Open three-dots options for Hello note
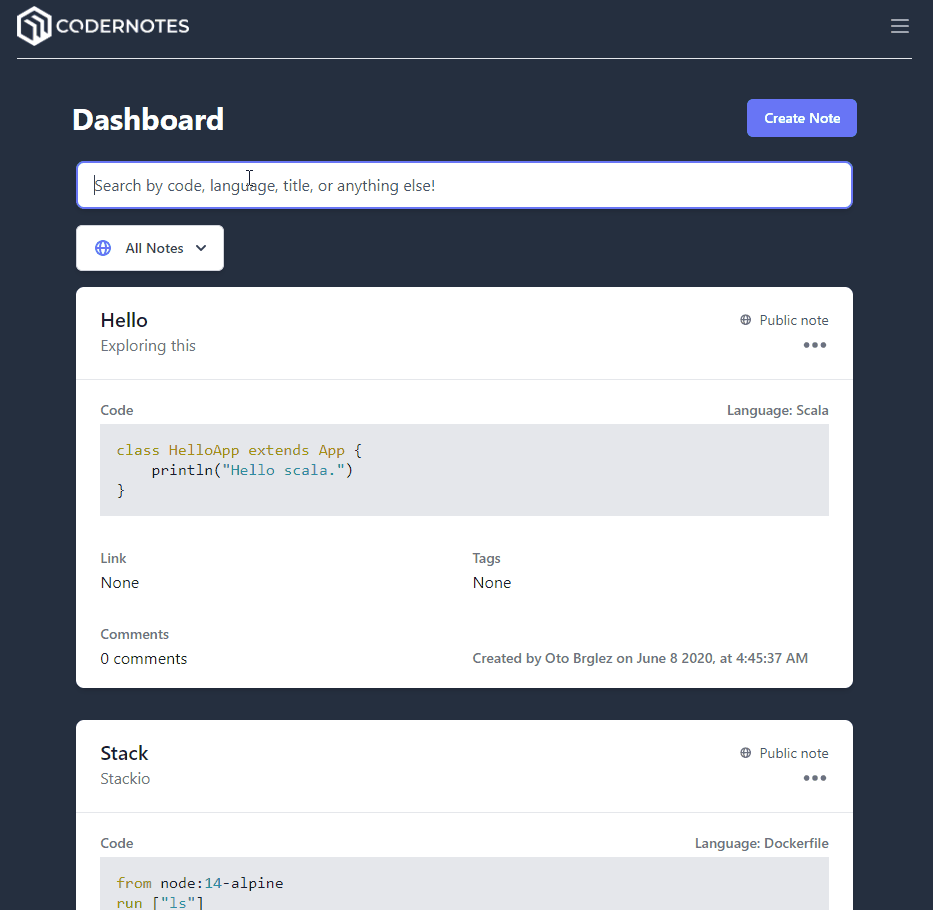This screenshot has height=910, width=933. pos(815,345)
